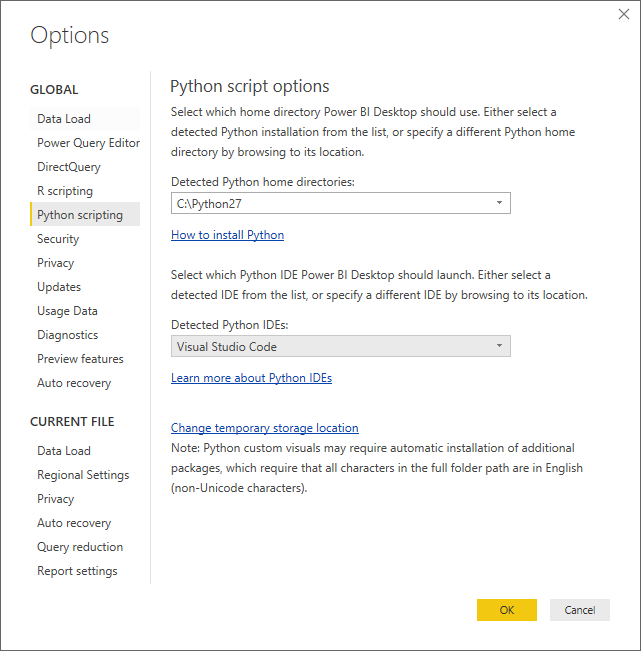The height and width of the screenshot is (651, 641).
Task: Open Report settings page
Action: [x=85, y=571]
